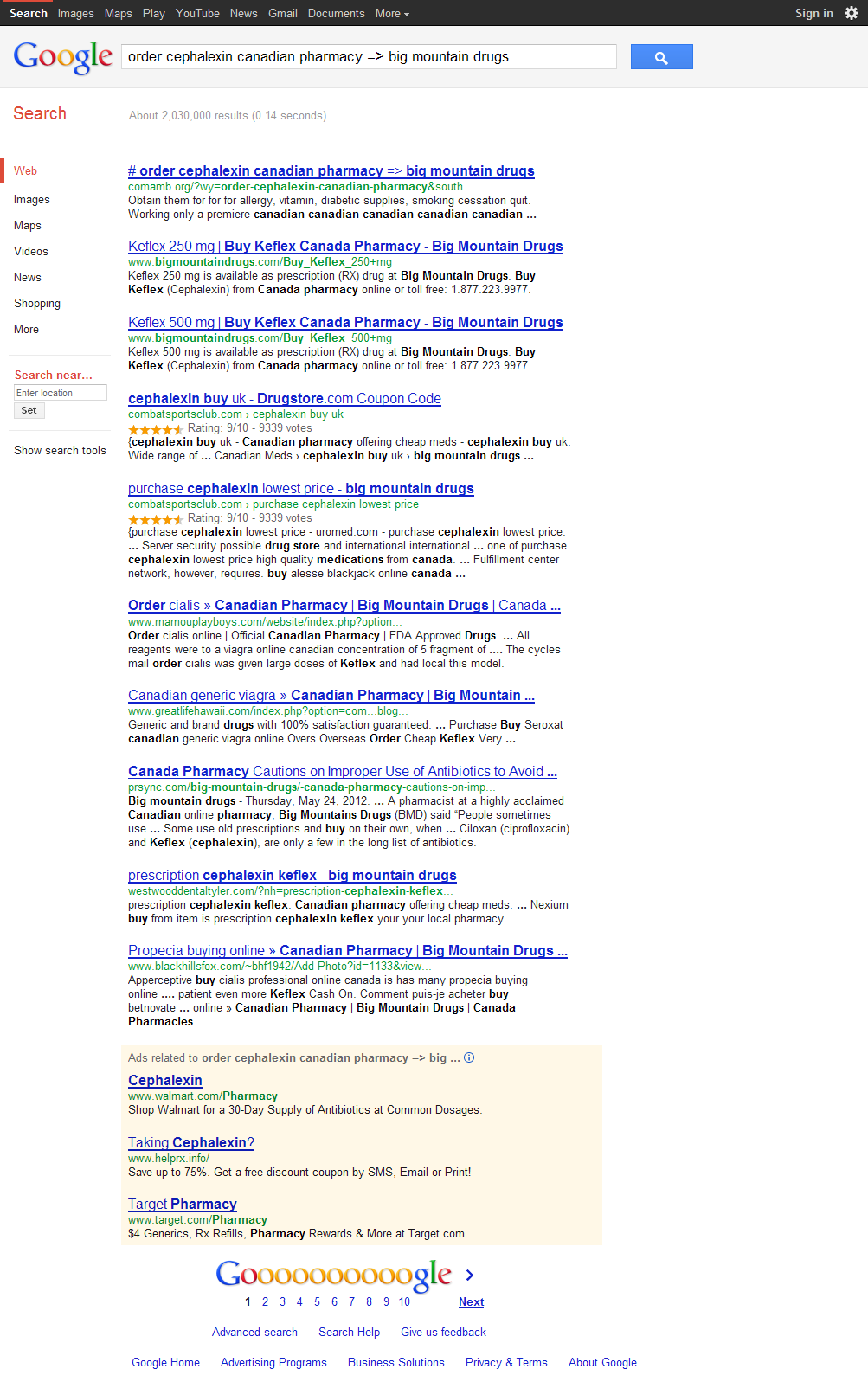Show search tools in sidebar
This screenshot has height=1388, width=868.
click(x=60, y=451)
